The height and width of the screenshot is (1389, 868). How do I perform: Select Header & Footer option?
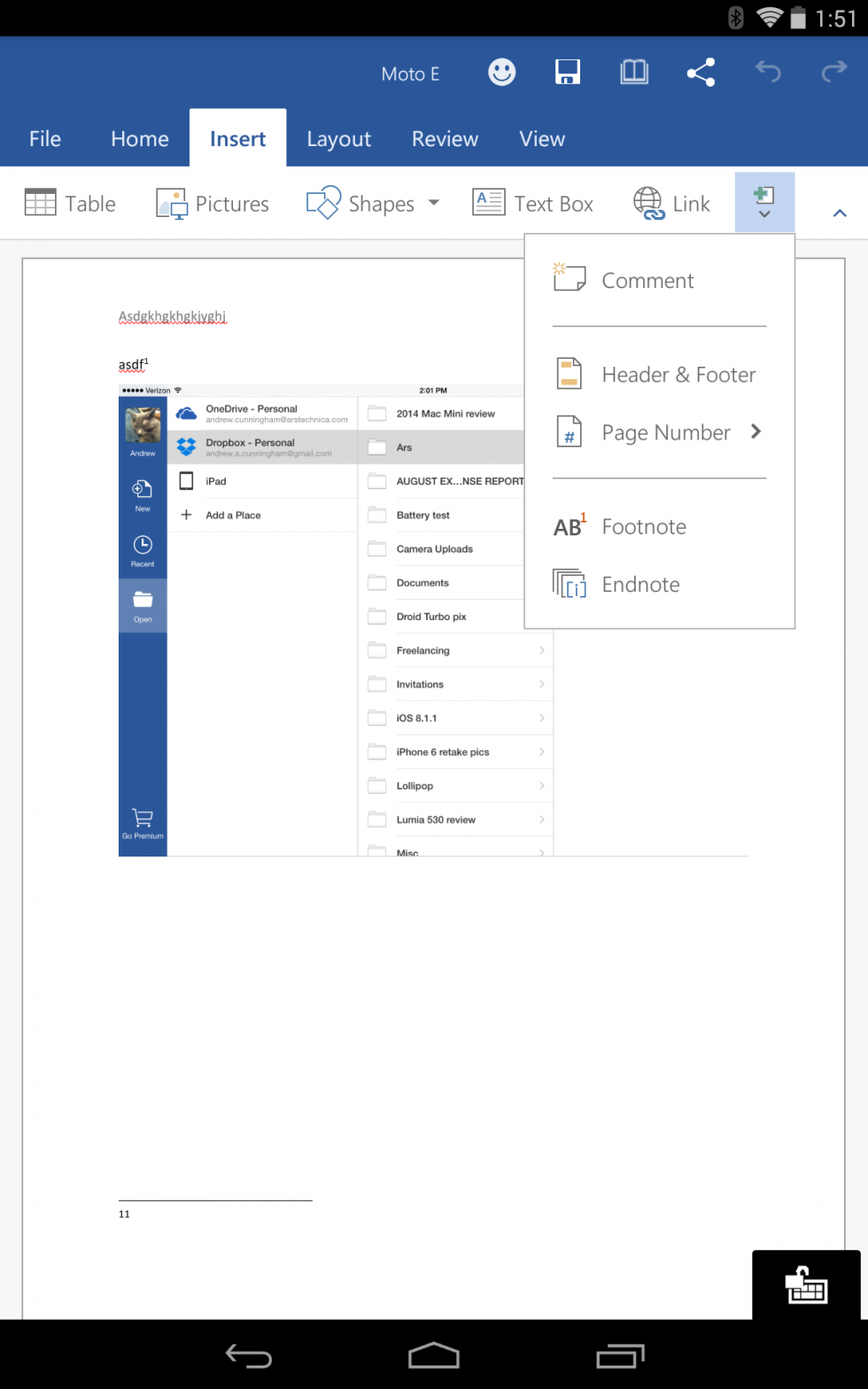pos(678,375)
